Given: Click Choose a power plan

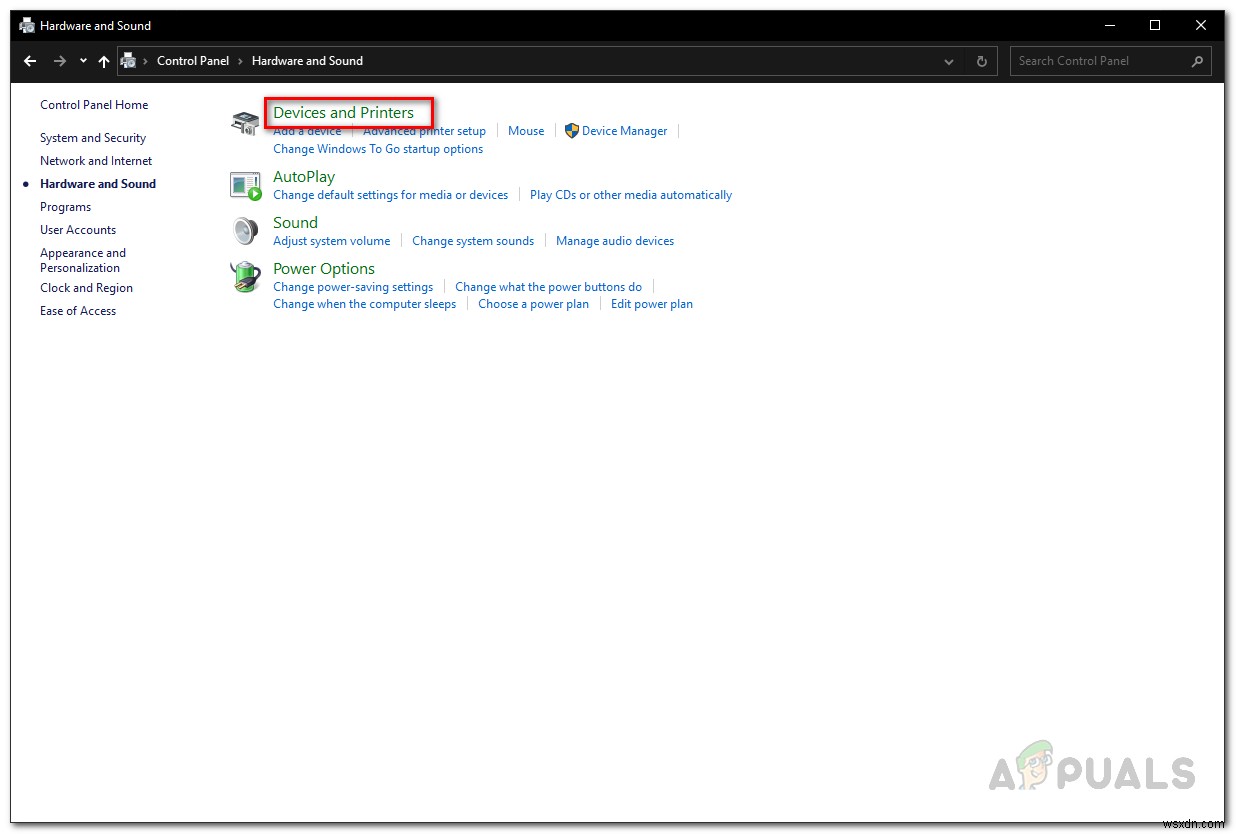Looking at the screenshot, I should tap(533, 304).
